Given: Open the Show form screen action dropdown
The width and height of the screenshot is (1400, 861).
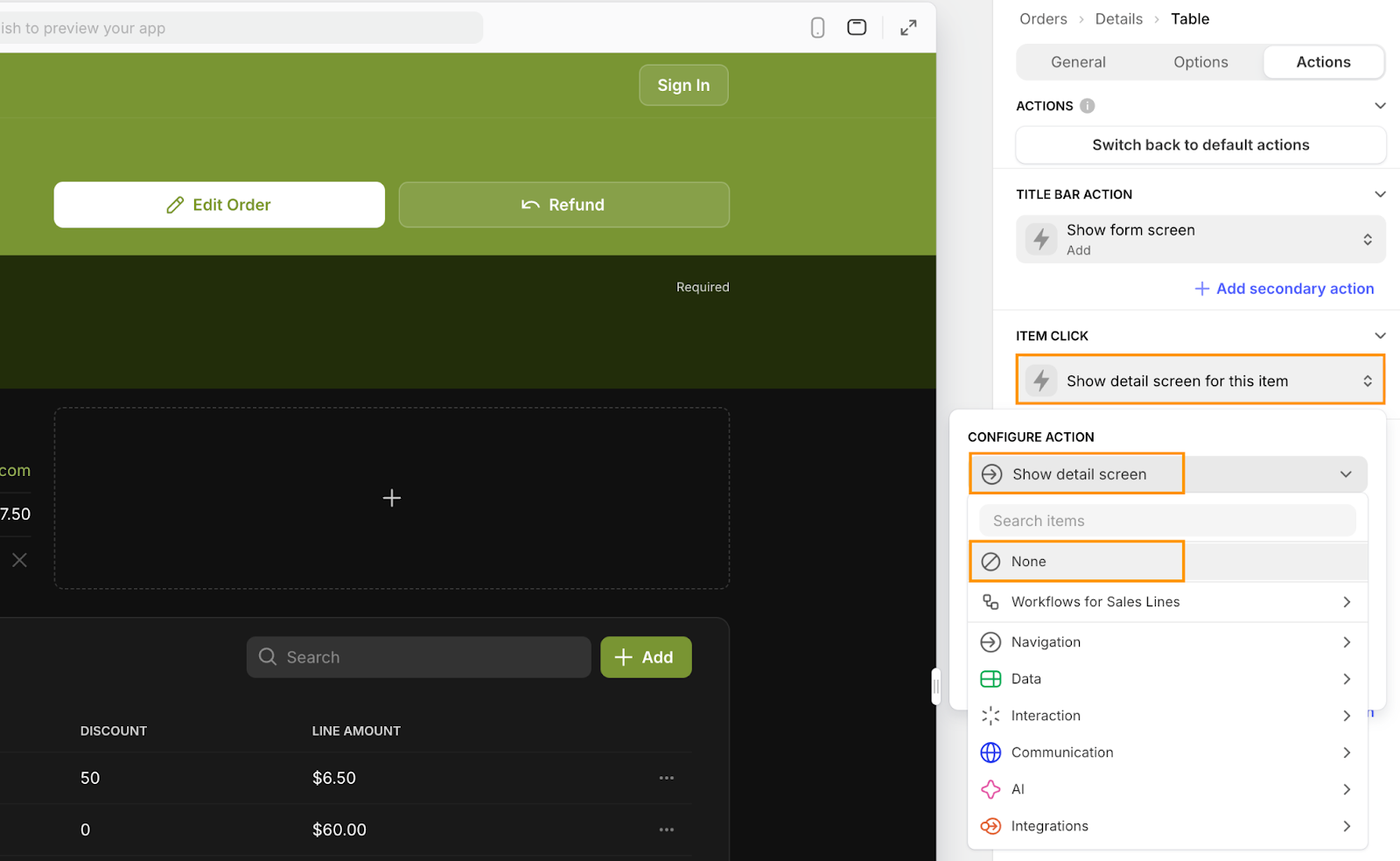Looking at the screenshot, I should click(x=1200, y=239).
